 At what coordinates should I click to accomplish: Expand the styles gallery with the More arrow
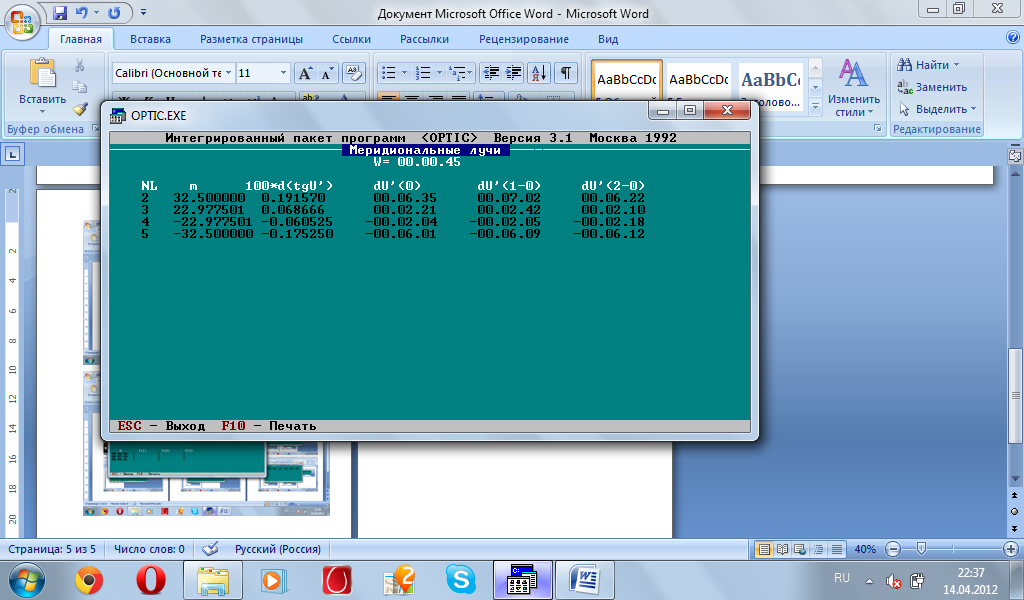tap(815, 106)
